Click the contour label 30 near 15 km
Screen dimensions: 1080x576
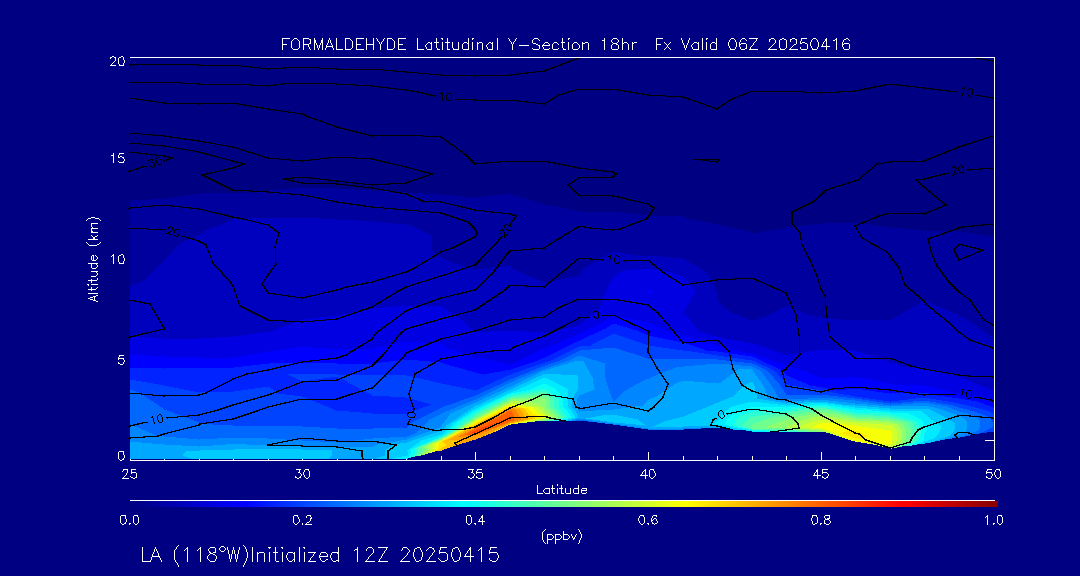click(x=156, y=162)
